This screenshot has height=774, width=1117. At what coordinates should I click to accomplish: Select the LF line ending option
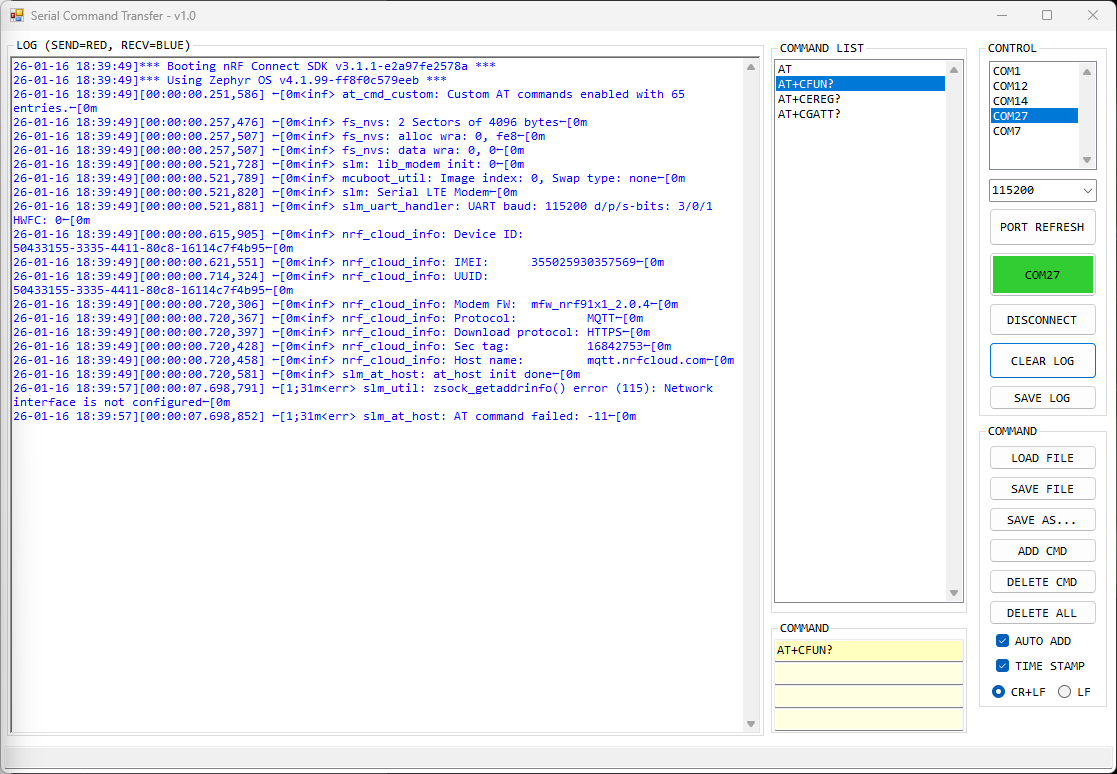pyautogui.click(x=1064, y=692)
